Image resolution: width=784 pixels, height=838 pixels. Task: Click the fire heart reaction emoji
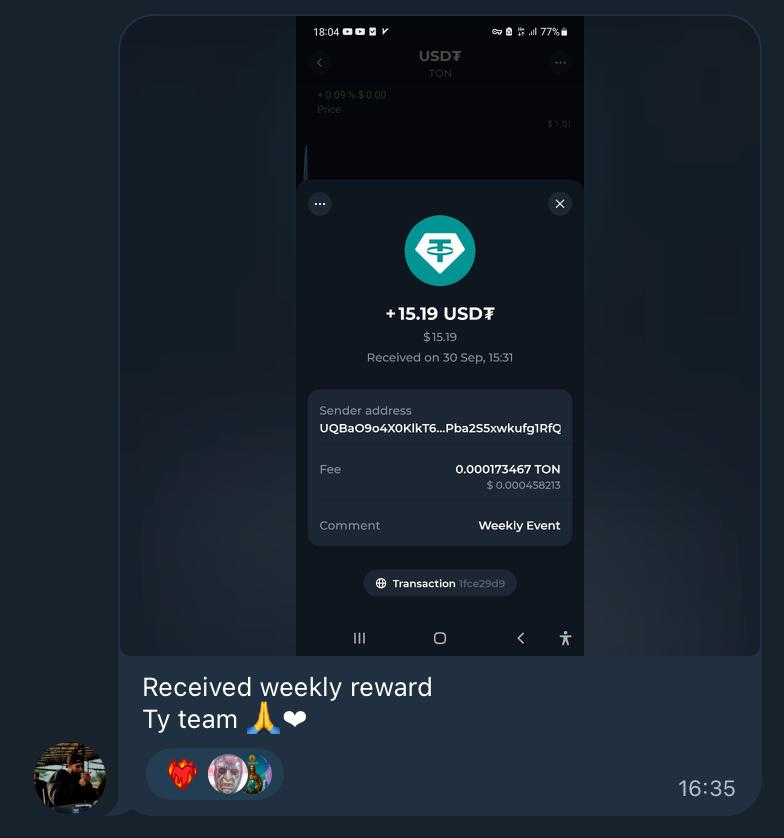click(x=182, y=773)
